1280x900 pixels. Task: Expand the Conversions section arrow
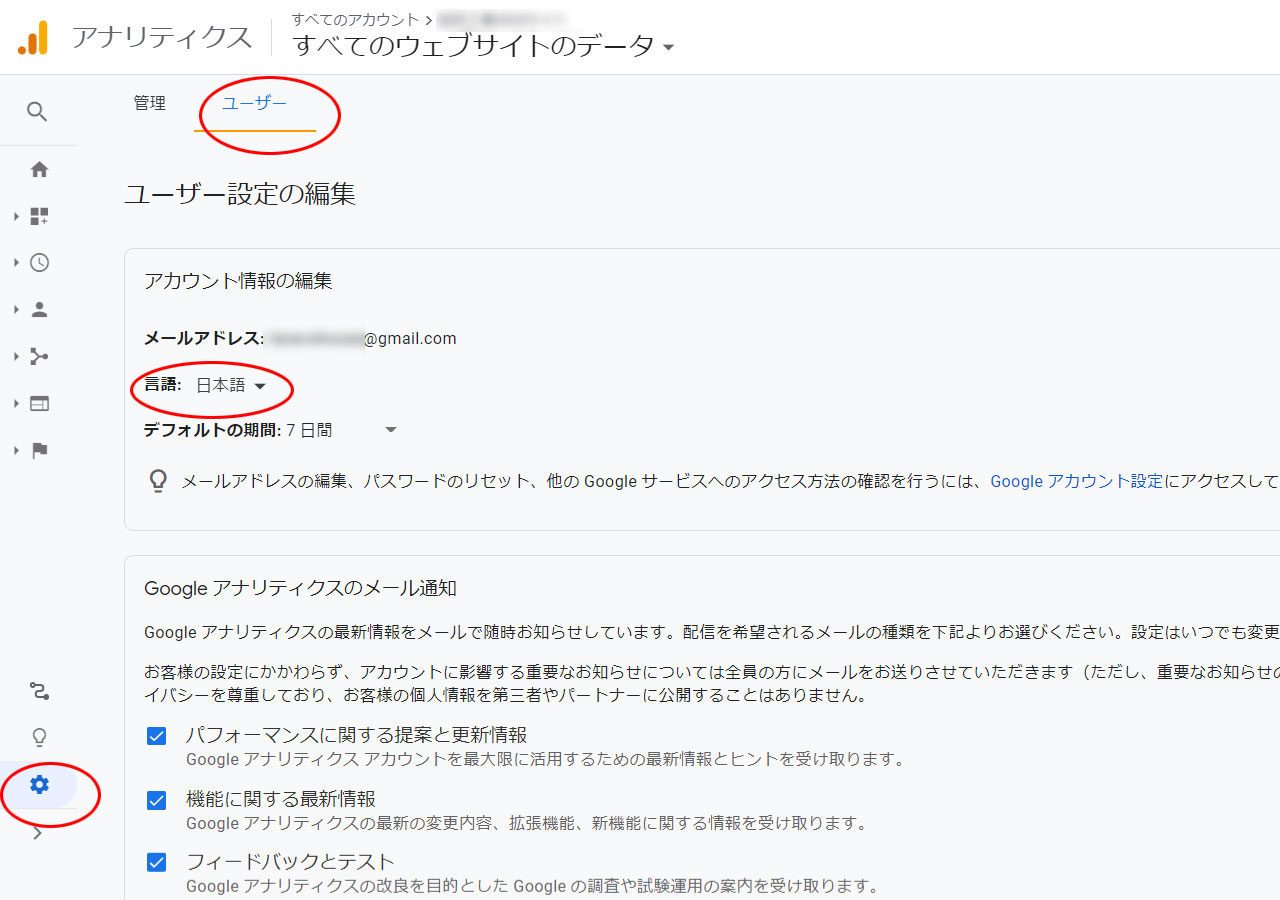[17, 451]
